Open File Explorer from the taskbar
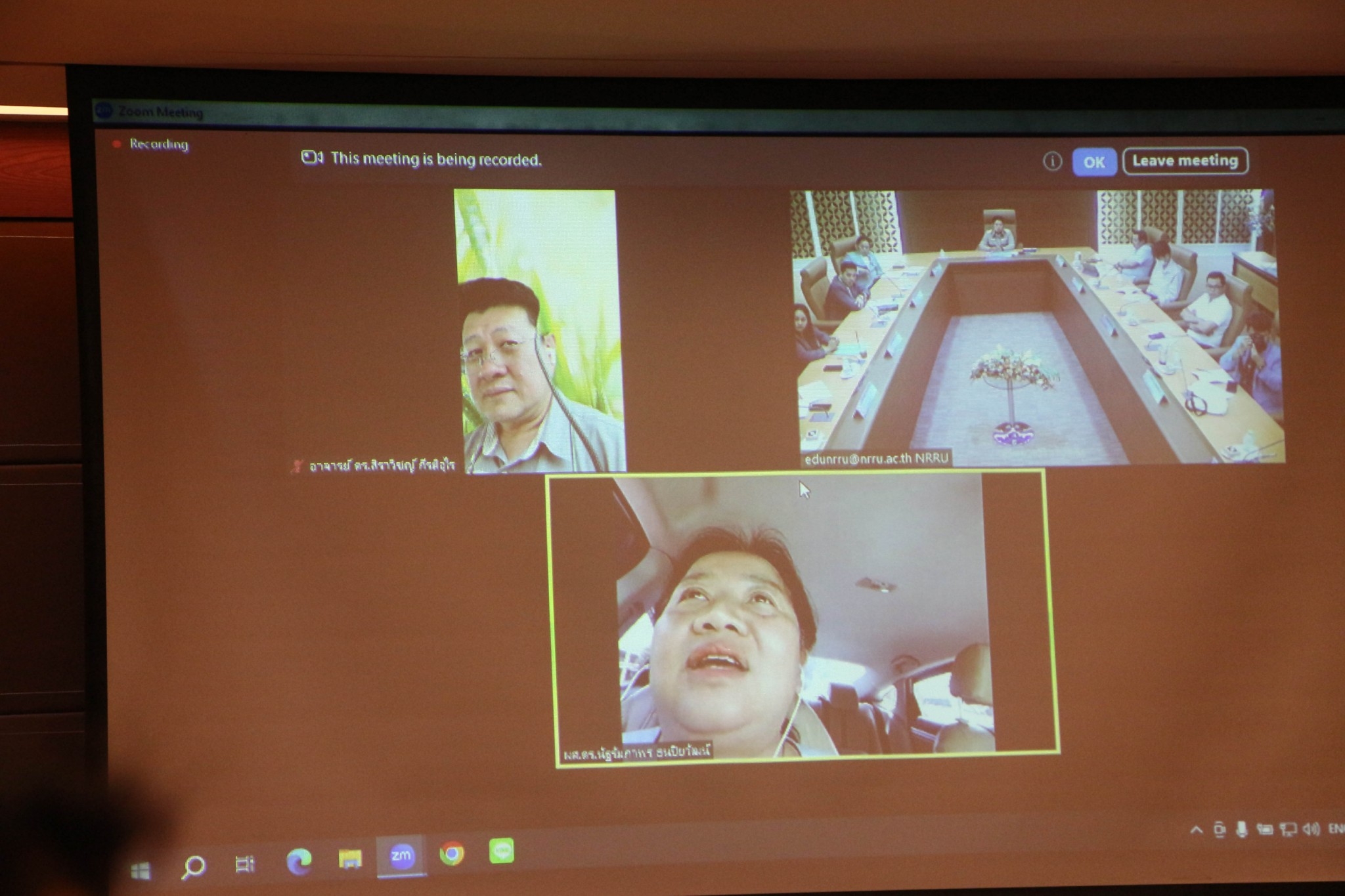 (350, 858)
